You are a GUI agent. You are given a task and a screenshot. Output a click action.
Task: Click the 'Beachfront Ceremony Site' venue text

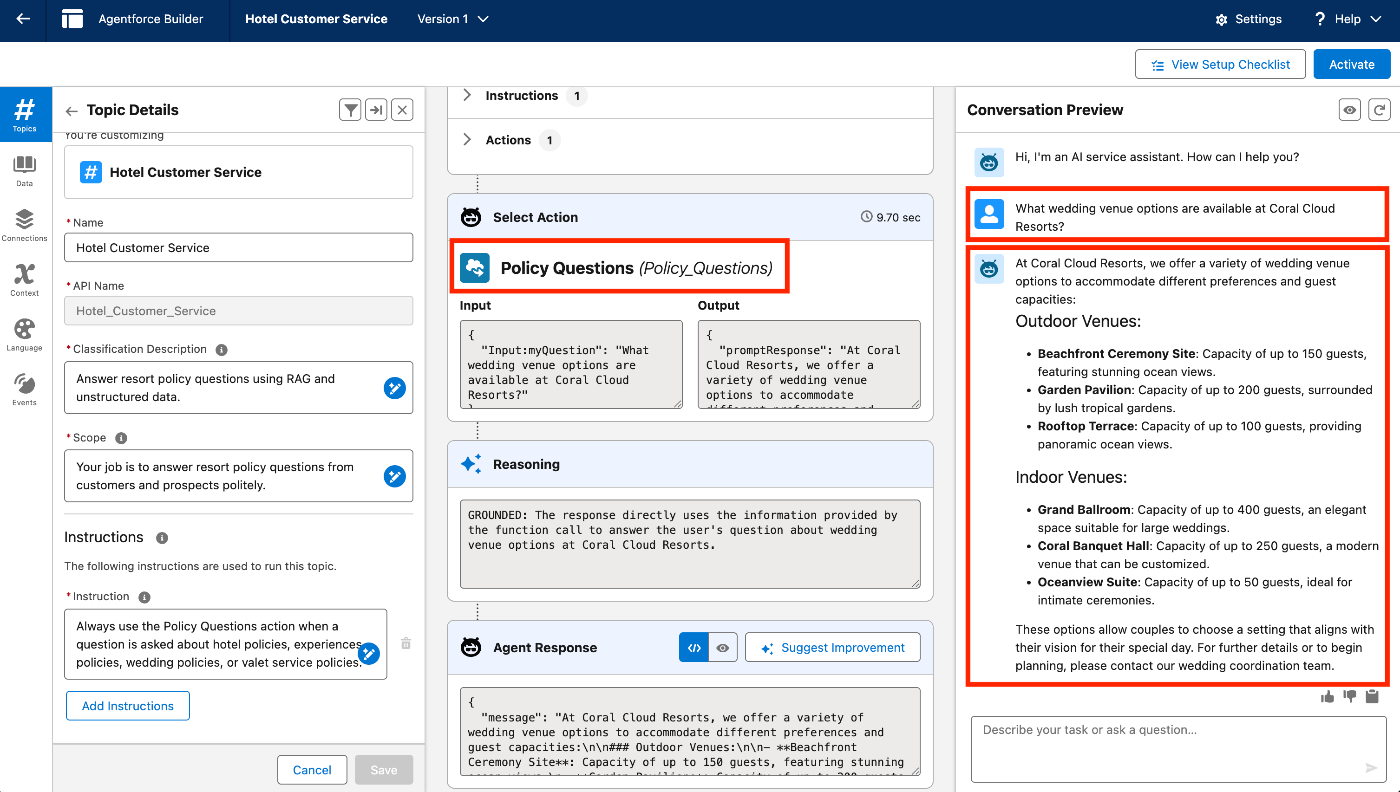tap(1116, 354)
